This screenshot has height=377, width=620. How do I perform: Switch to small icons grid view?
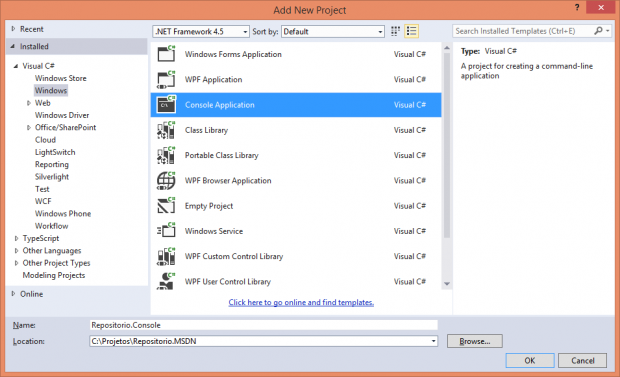click(x=395, y=31)
